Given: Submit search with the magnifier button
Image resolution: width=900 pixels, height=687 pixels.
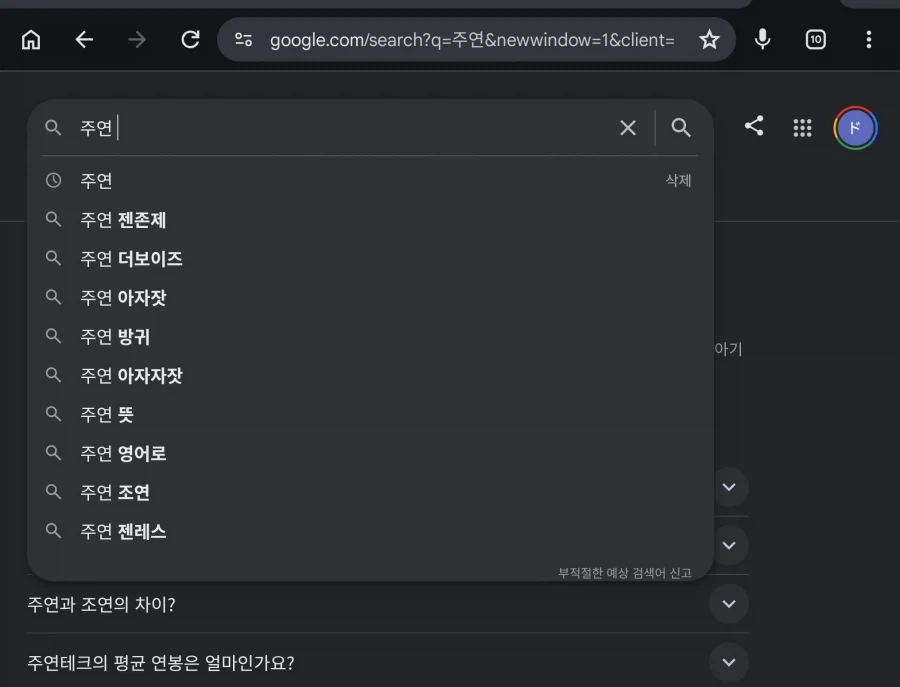Looking at the screenshot, I should (681, 127).
